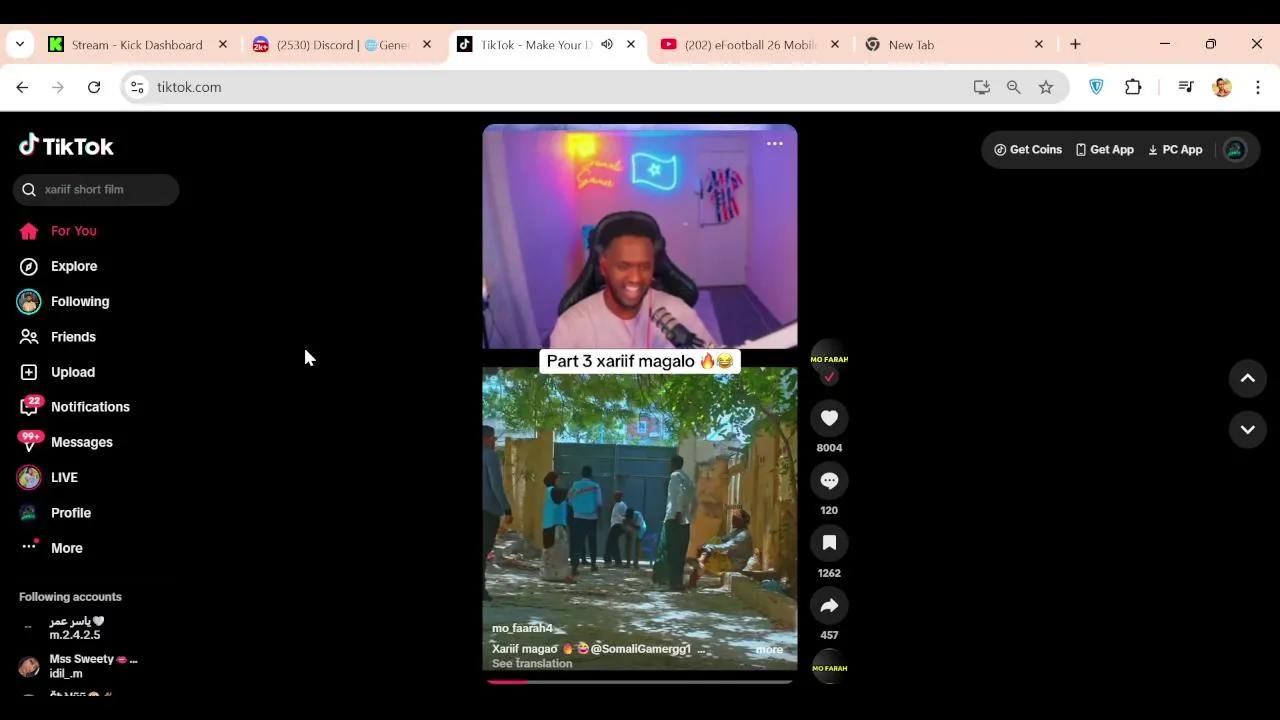Reload the page

[94, 87]
